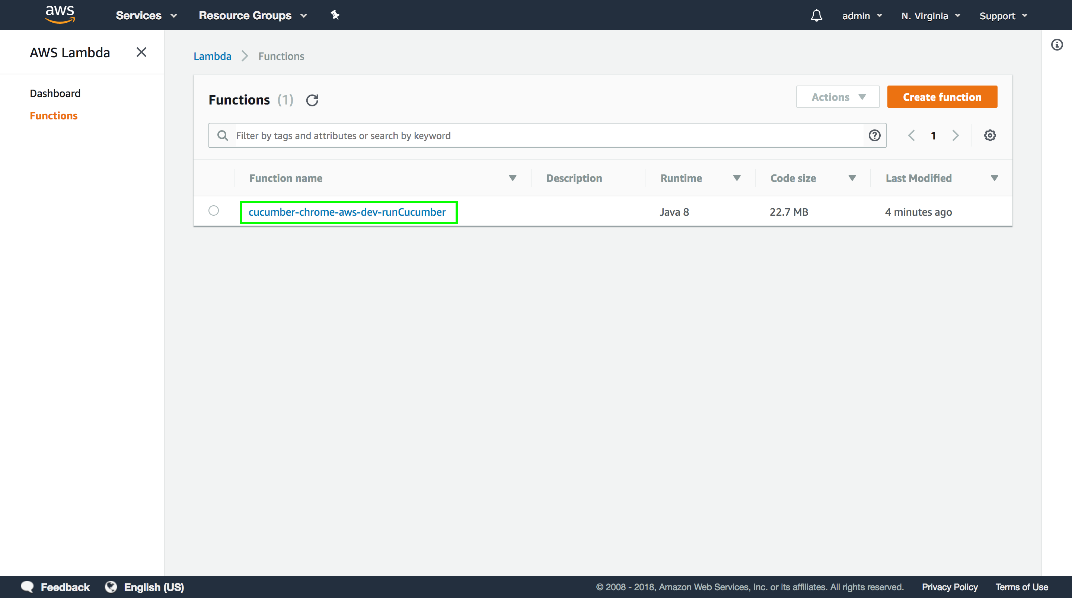The height and width of the screenshot is (598, 1072).
Task: Select Functions in the sidebar
Action: (x=54, y=116)
